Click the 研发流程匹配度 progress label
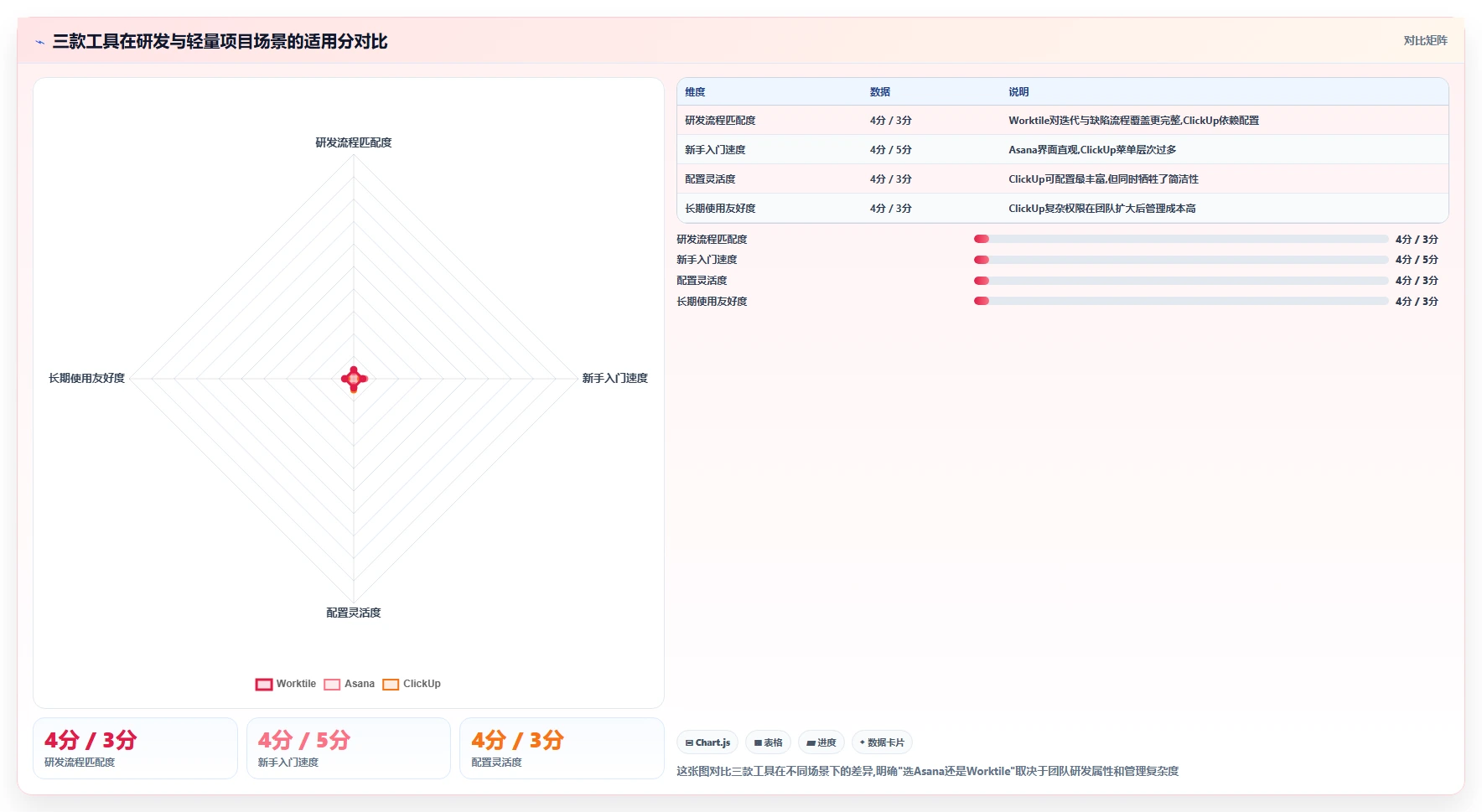This screenshot has height=812, width=1482. pos(712,240)
